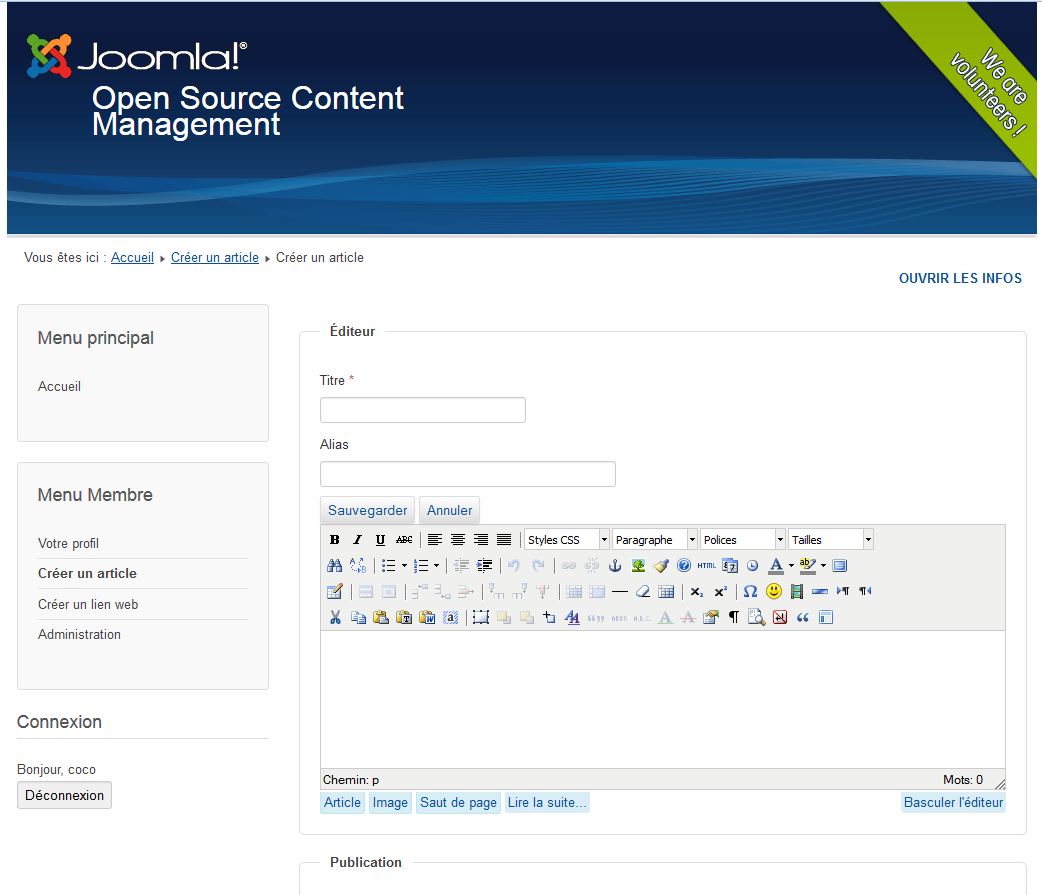The height and width of the screenshot is (895, 1042).
Task: Click Sauvegarder button
Action: point(367,510)
